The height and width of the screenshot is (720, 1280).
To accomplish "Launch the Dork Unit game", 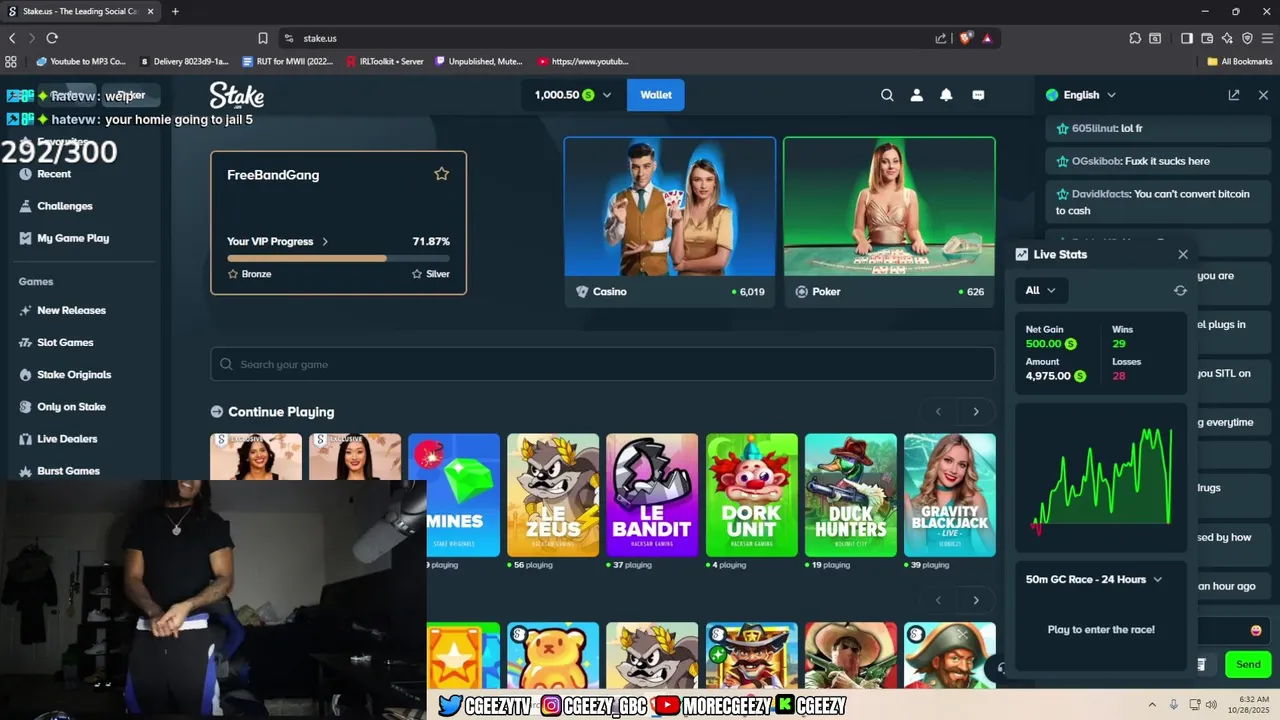I will pos(752,495).
